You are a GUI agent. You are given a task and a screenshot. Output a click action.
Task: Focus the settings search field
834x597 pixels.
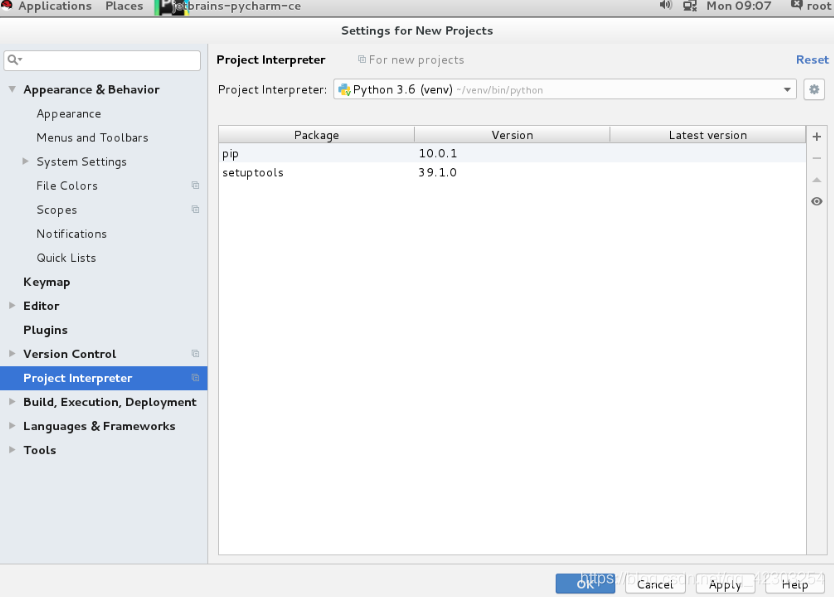coord(102,60)
